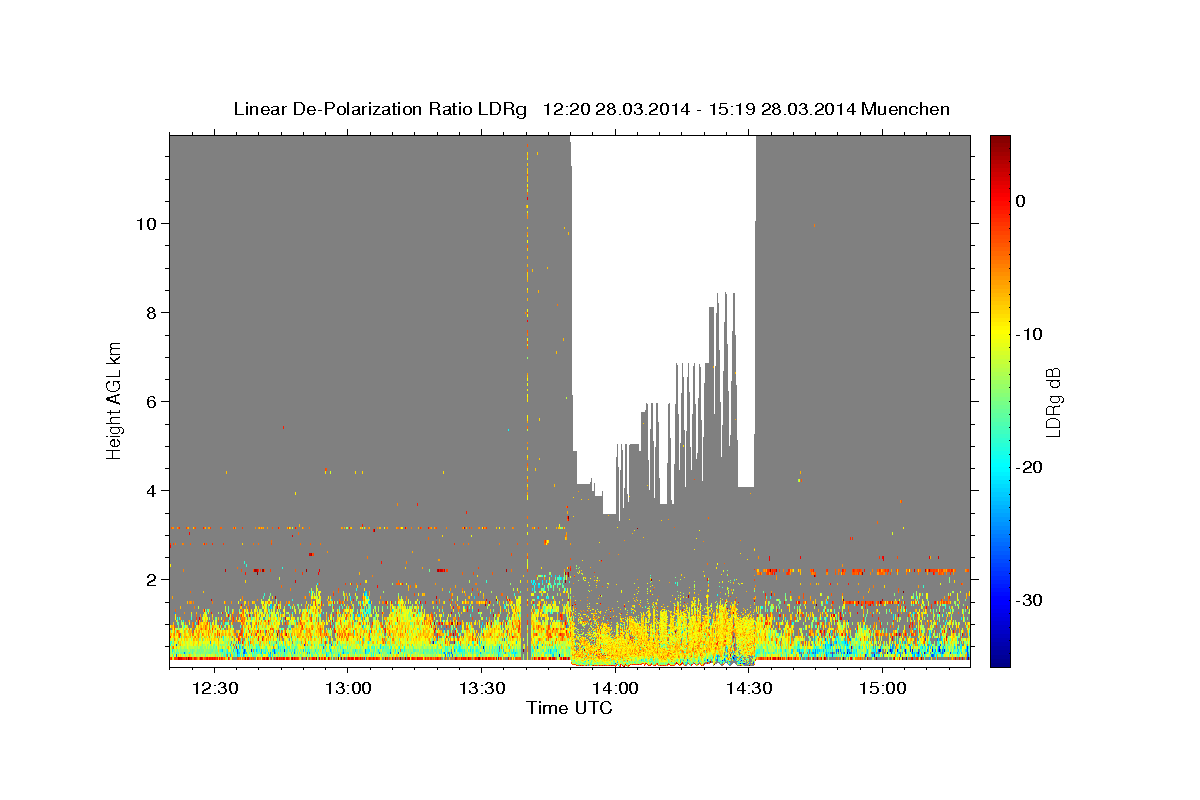Click the dark red top of colorbar
The height and width of the screenshot is (800, 1200).
point(1000,142)
